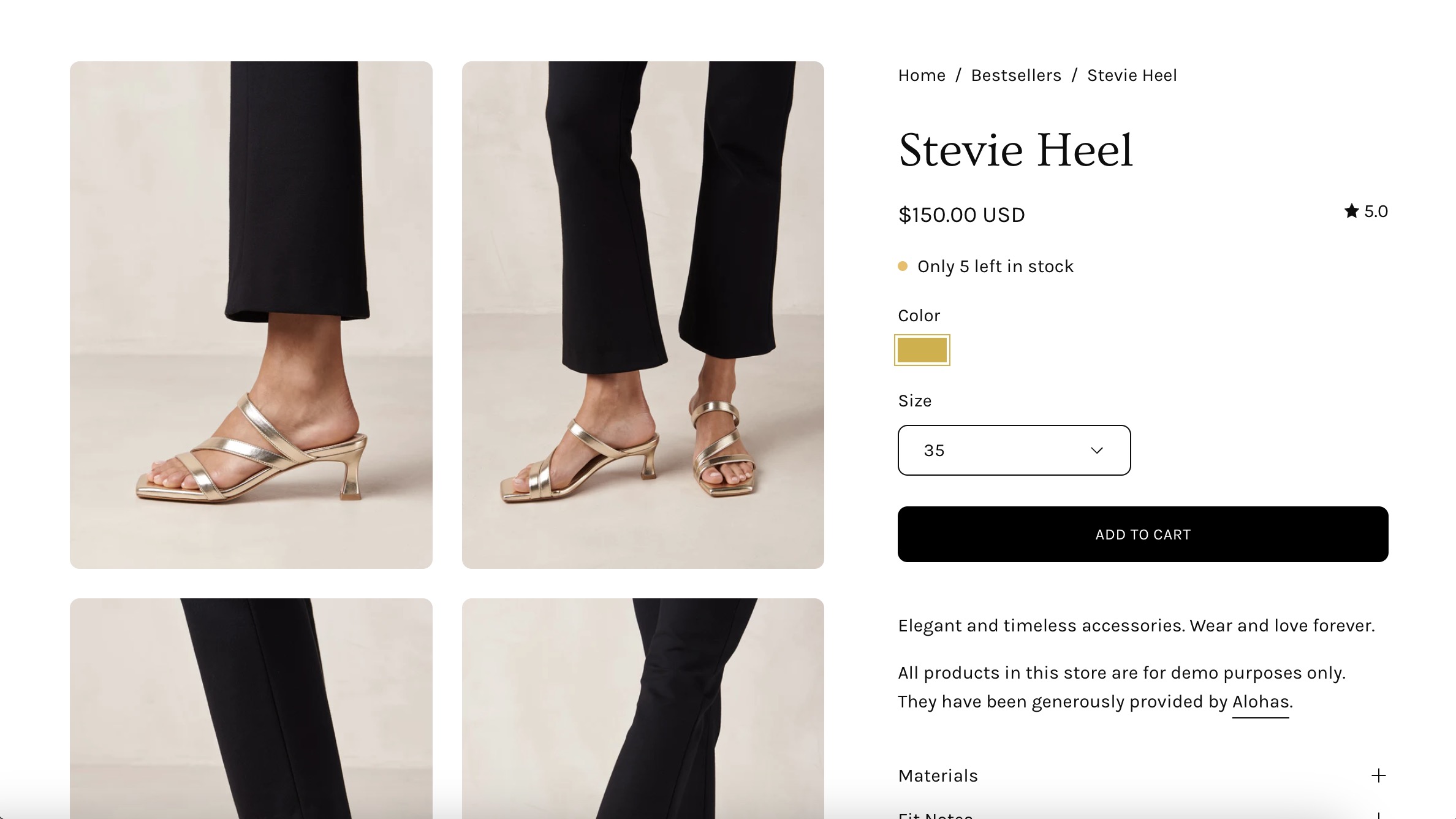Click the star rating icon
Image resolution: width=1456 pixels, height=819 pixels.
tap(1351, 211)
